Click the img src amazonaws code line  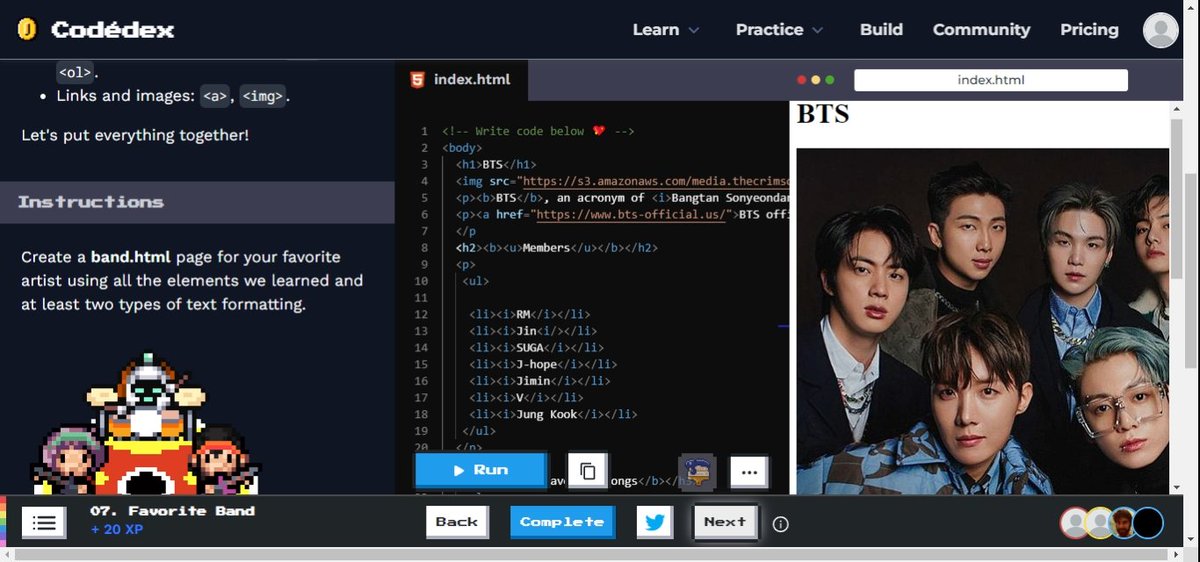[x=622, y=182]
